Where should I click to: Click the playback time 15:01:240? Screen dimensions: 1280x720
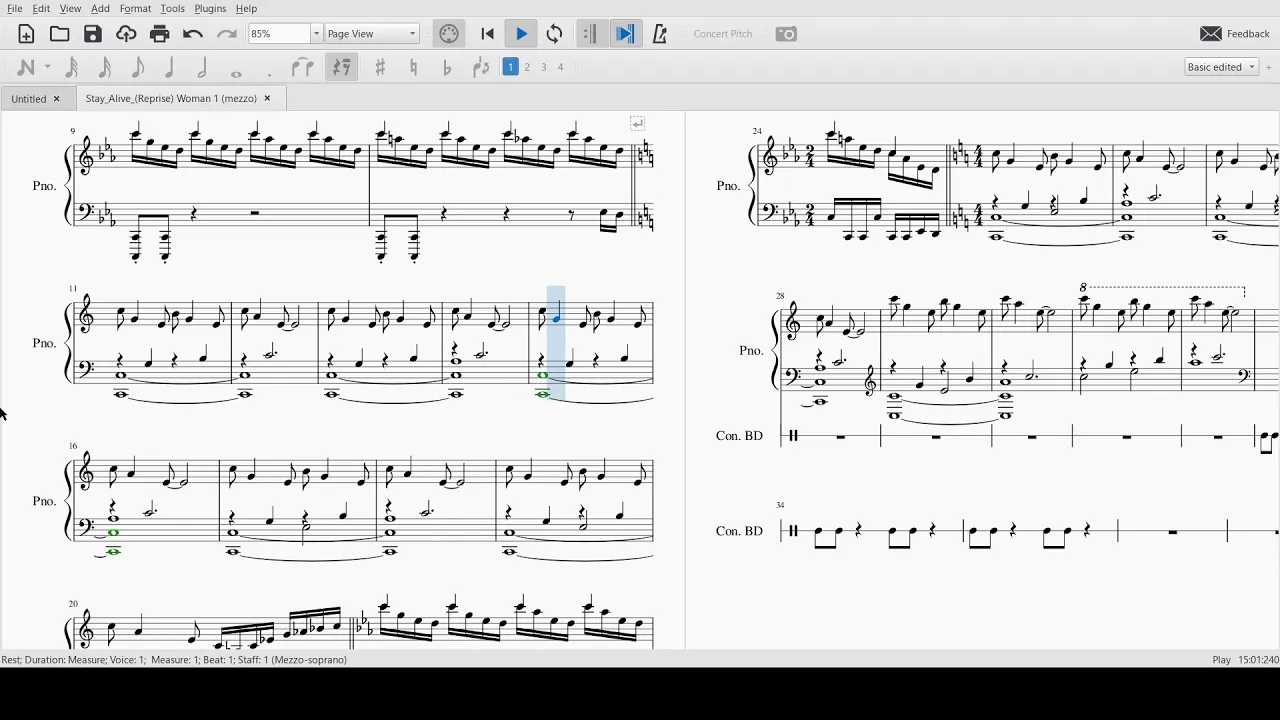point(1259,660)
